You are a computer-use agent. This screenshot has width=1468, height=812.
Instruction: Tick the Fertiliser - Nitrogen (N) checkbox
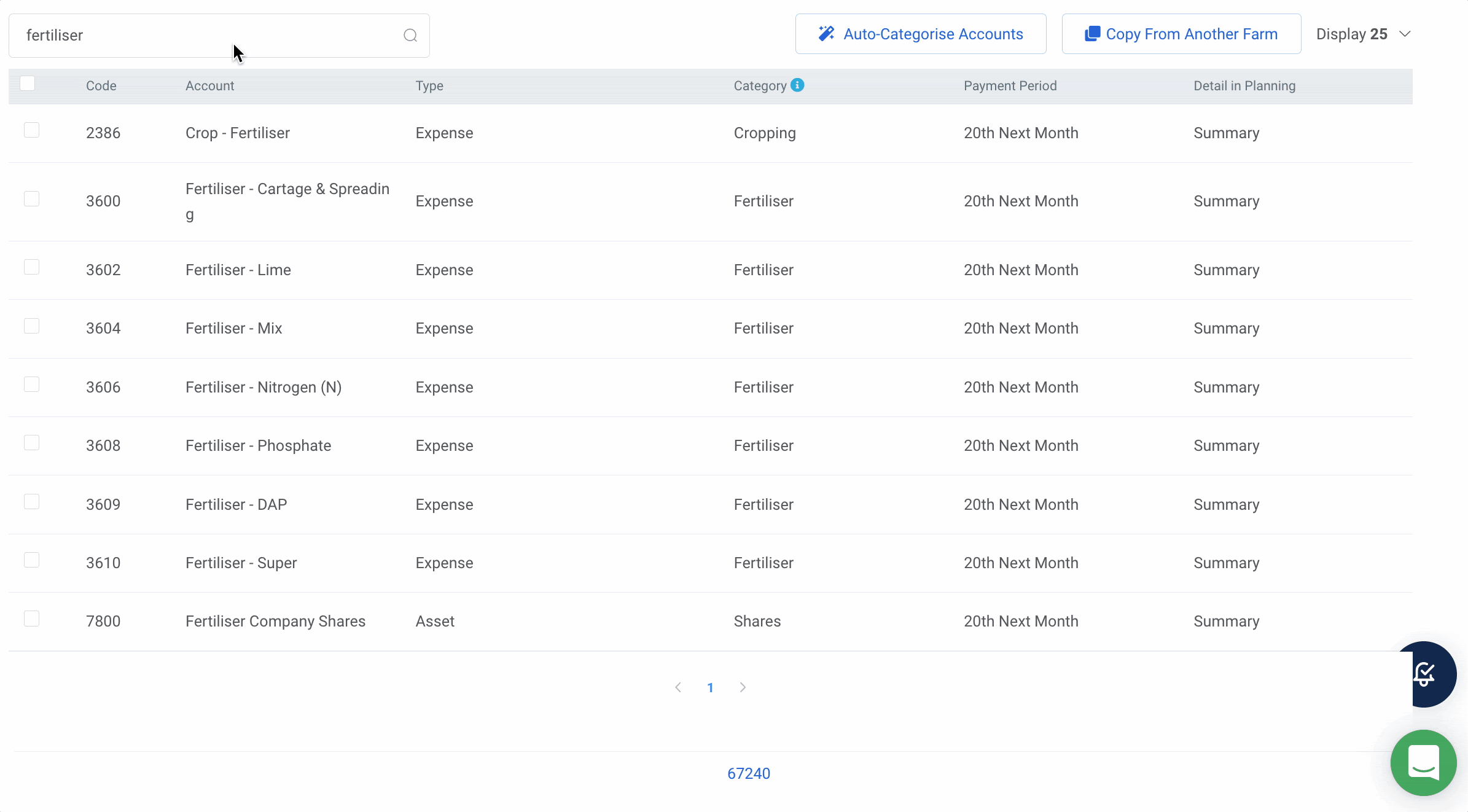(31, 385)
